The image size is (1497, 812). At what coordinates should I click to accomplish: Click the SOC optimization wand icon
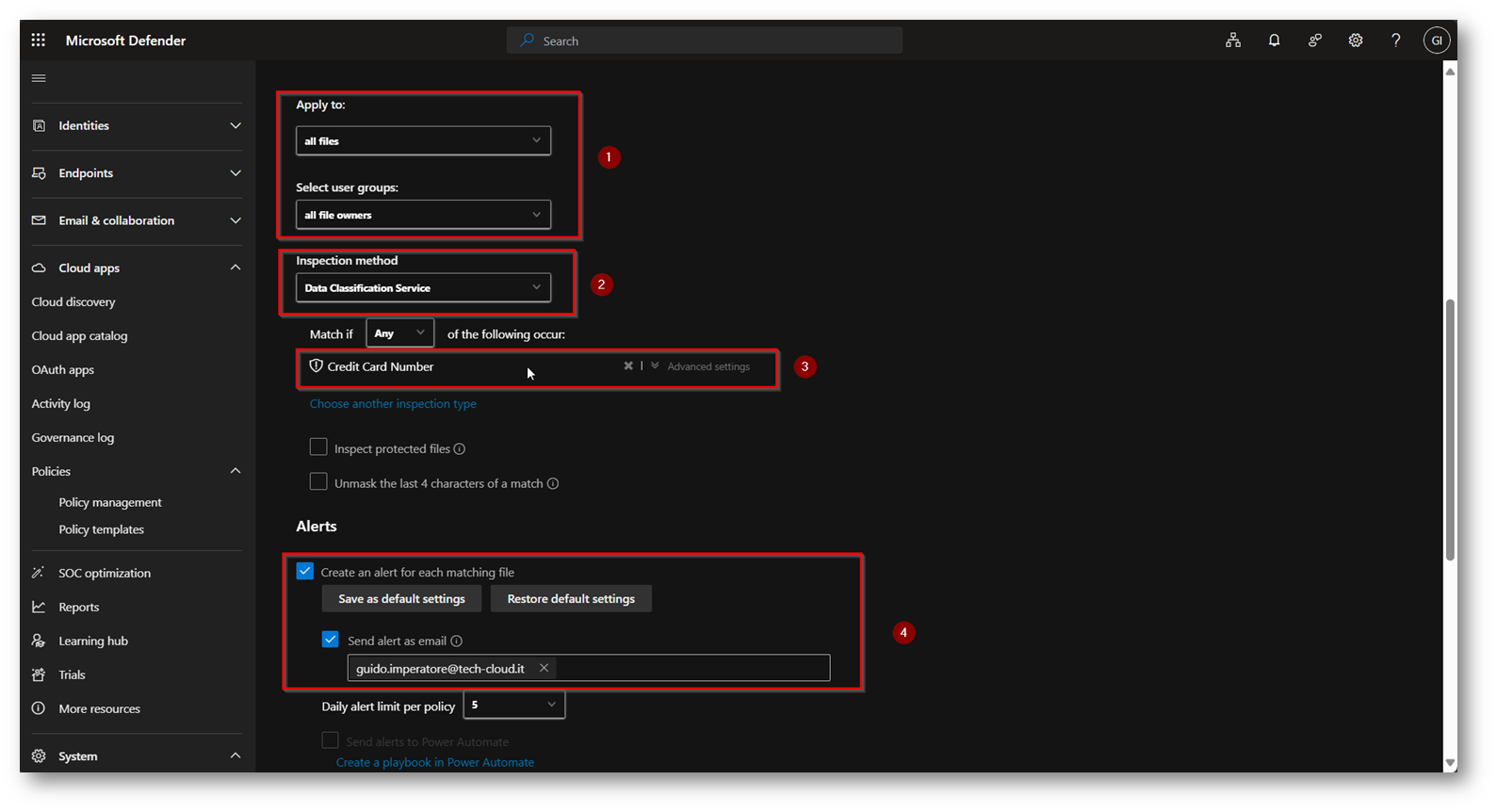point(39,573)
